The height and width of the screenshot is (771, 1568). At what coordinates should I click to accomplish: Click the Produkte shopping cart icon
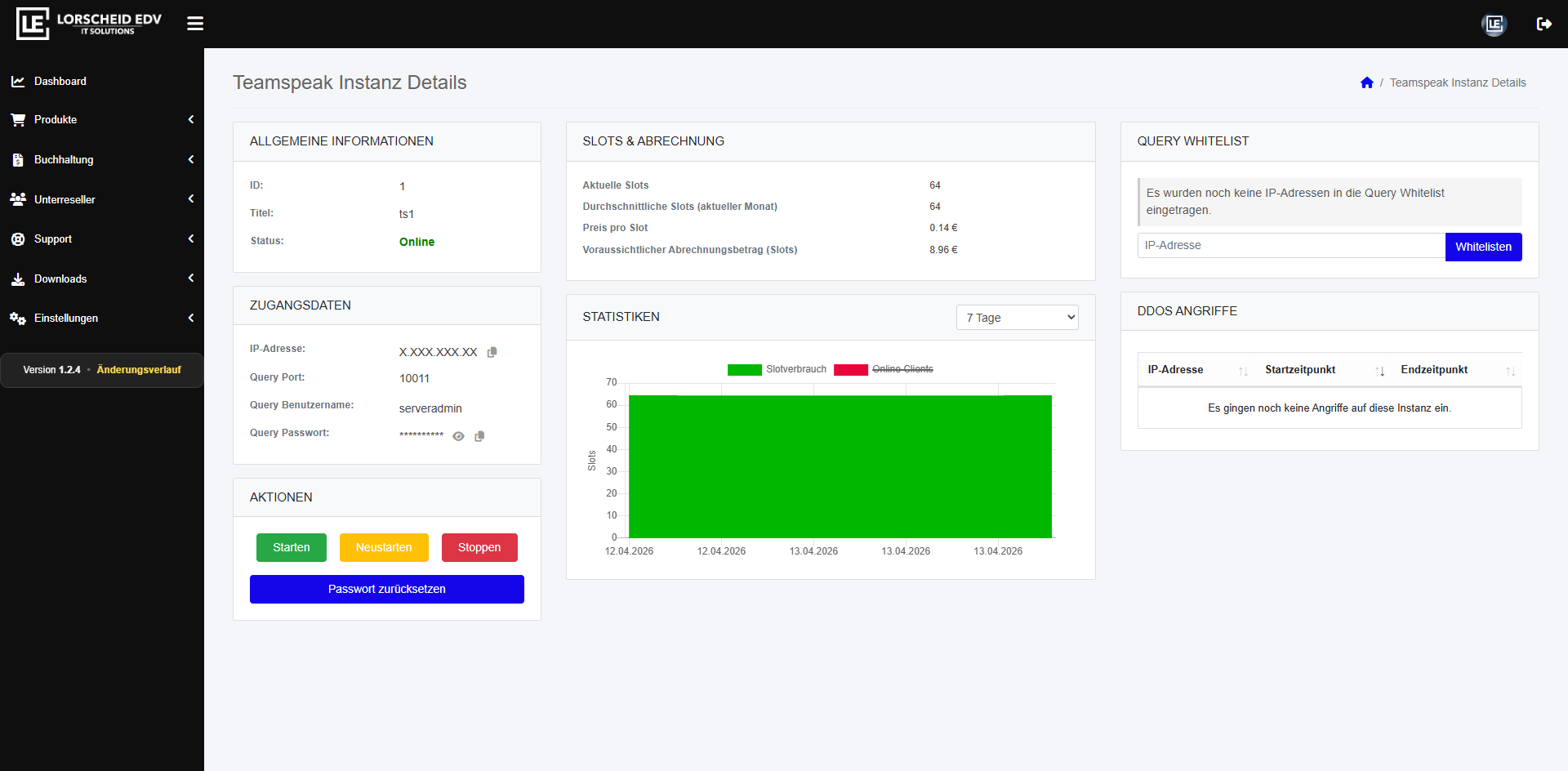coord(18,119)
